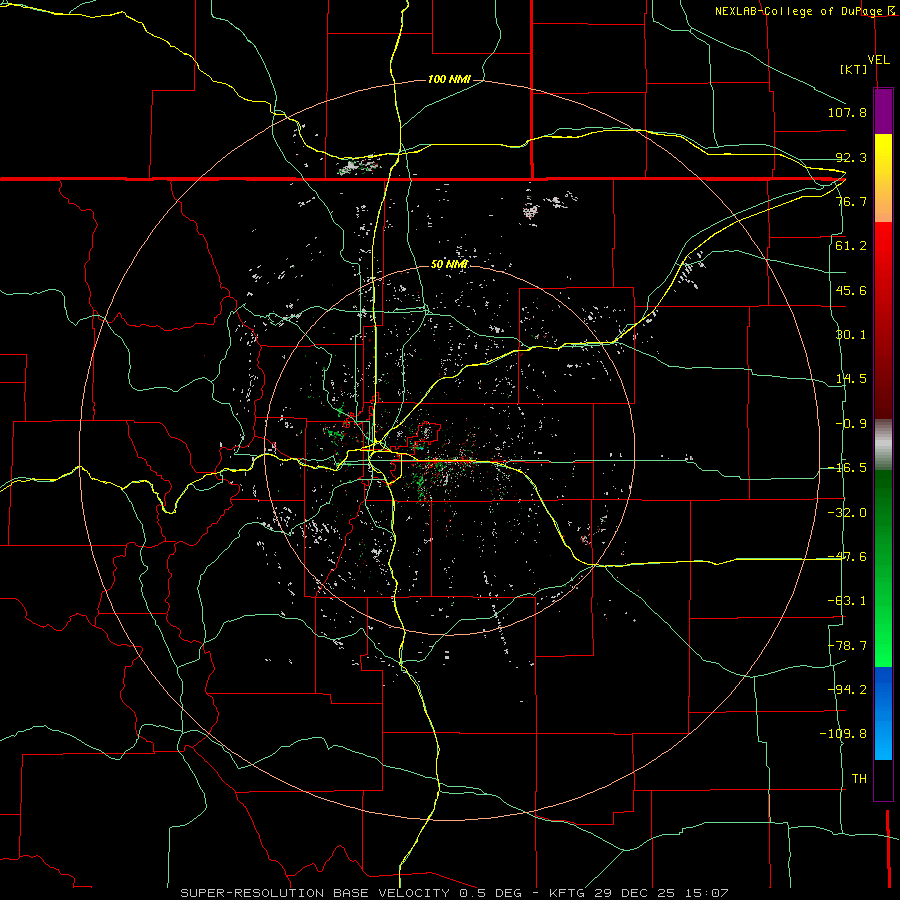
Task: Click the gray near-zero segment of color bar
Action: [883, 445]
